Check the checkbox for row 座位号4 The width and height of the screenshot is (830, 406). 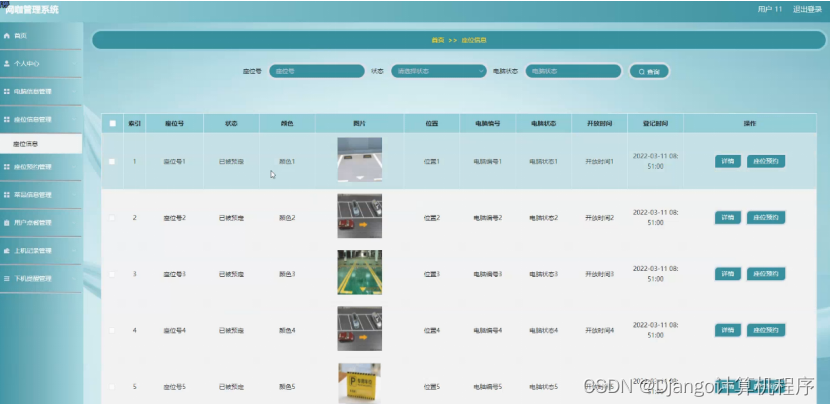[112, 330]
